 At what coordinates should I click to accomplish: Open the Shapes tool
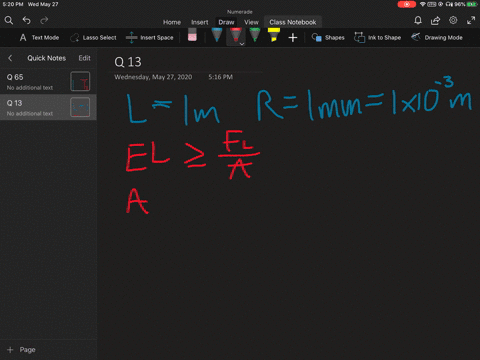click(x=328, y=38)
